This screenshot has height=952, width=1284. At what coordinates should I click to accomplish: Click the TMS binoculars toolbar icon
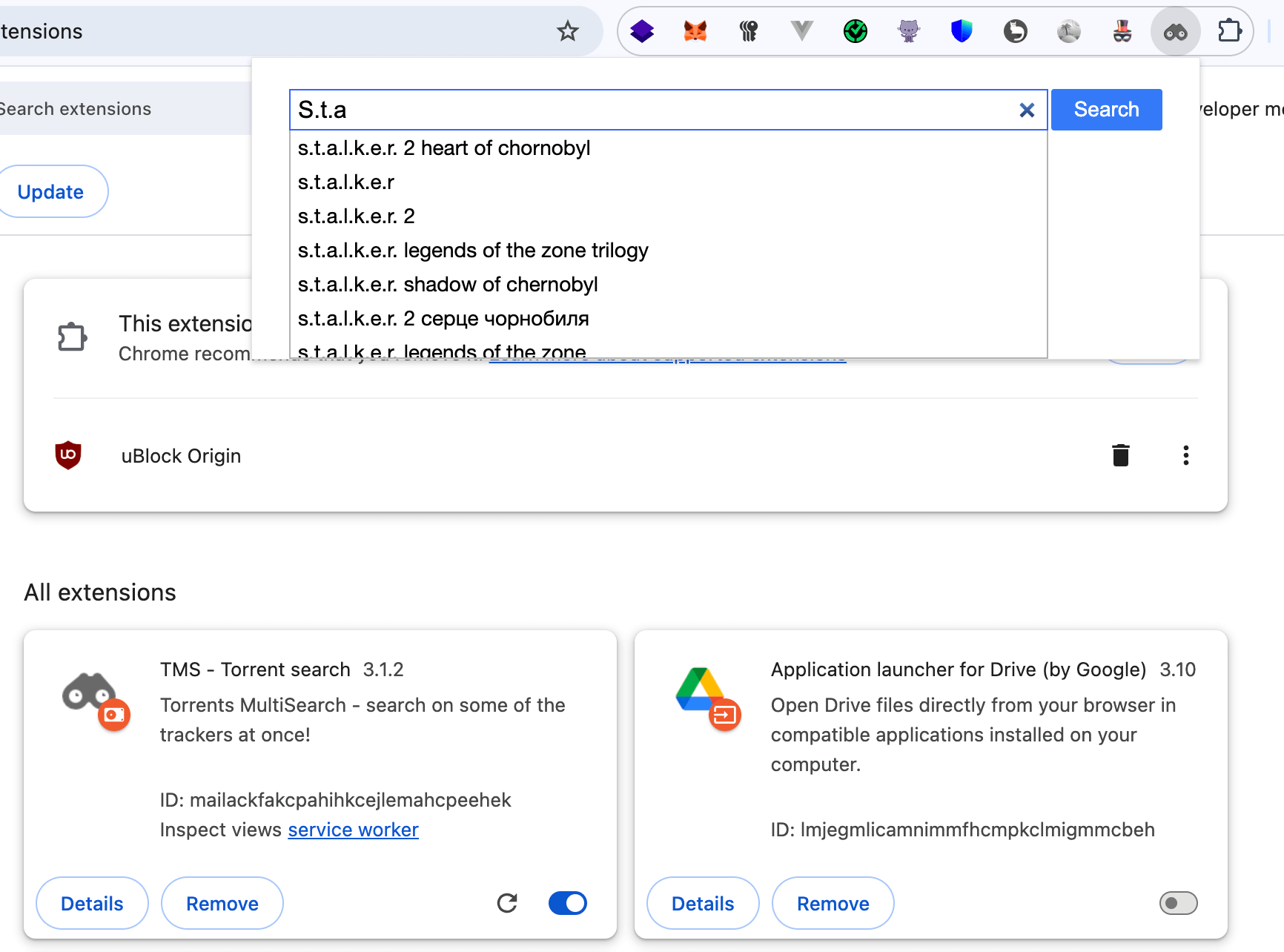tap(1176, 32)
